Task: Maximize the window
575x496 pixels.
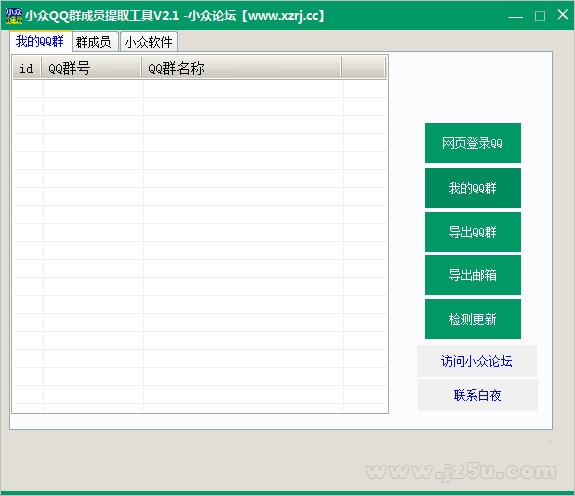Action: 540,16
